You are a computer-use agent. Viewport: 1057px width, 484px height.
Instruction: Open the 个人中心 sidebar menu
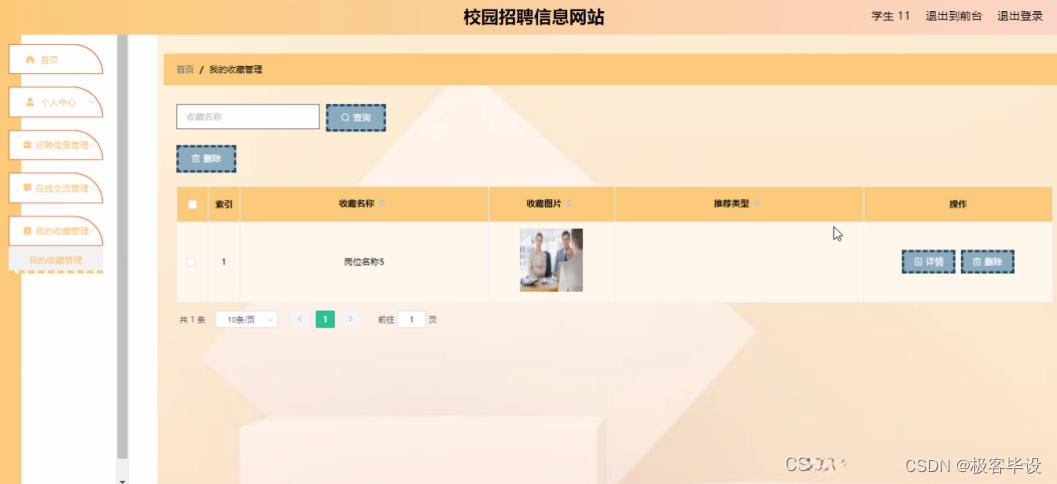55,102
